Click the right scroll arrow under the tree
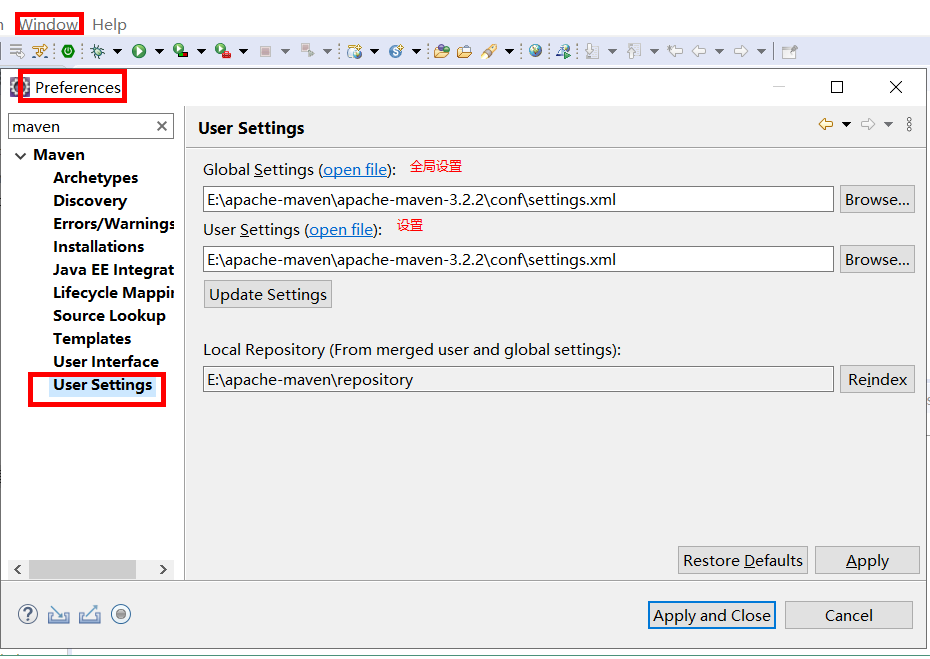Screen dimensions: 930x659 (163, 569)
